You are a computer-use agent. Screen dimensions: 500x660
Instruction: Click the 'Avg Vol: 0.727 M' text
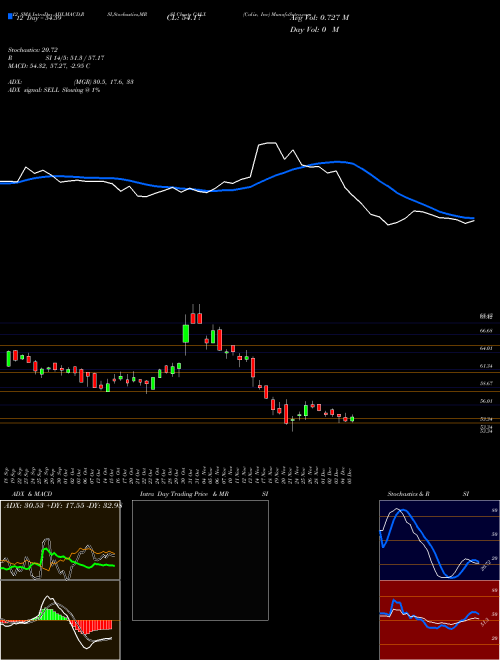click(x=319, y=18)
